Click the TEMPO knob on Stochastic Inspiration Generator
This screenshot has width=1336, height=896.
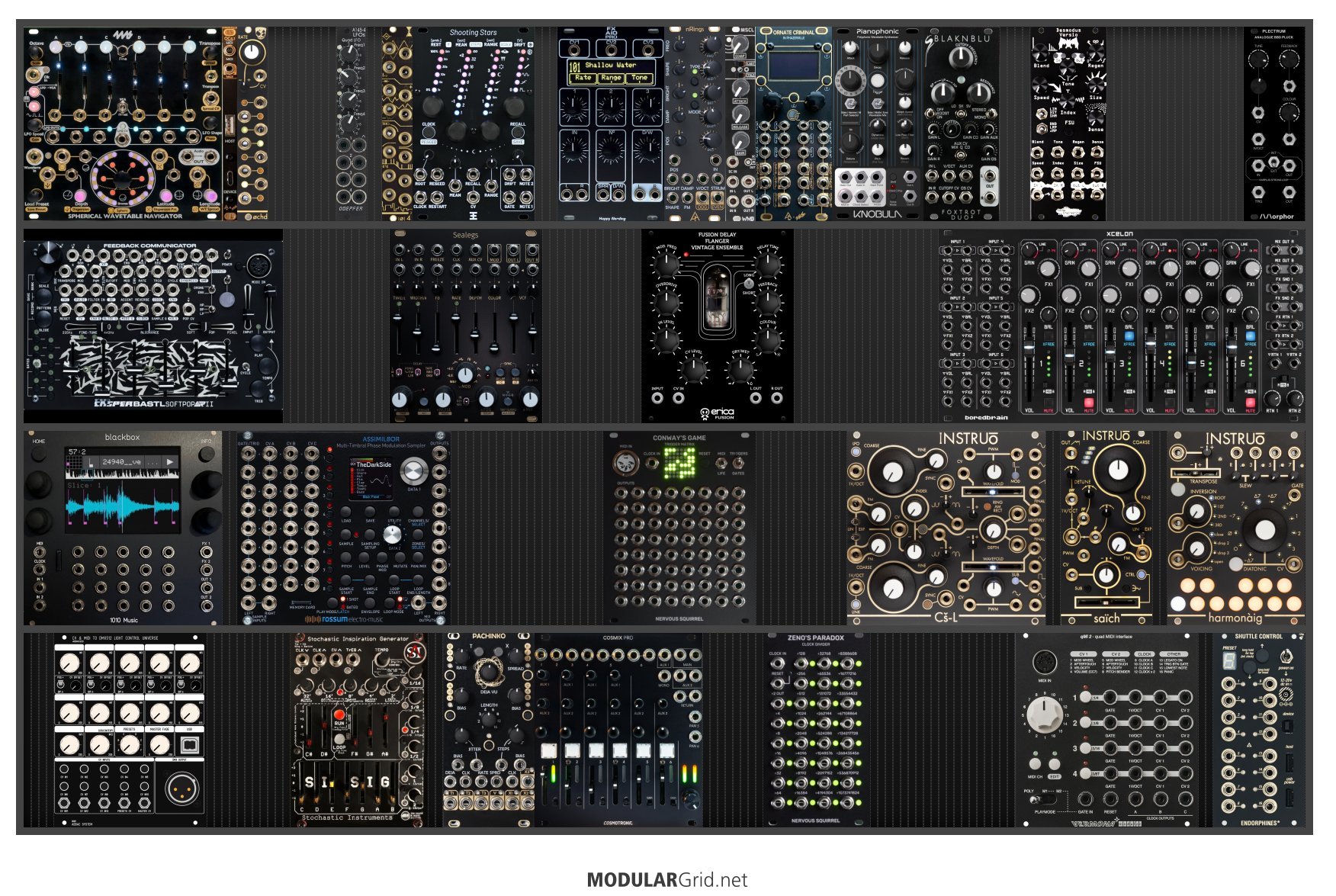[x=384, y=660]
